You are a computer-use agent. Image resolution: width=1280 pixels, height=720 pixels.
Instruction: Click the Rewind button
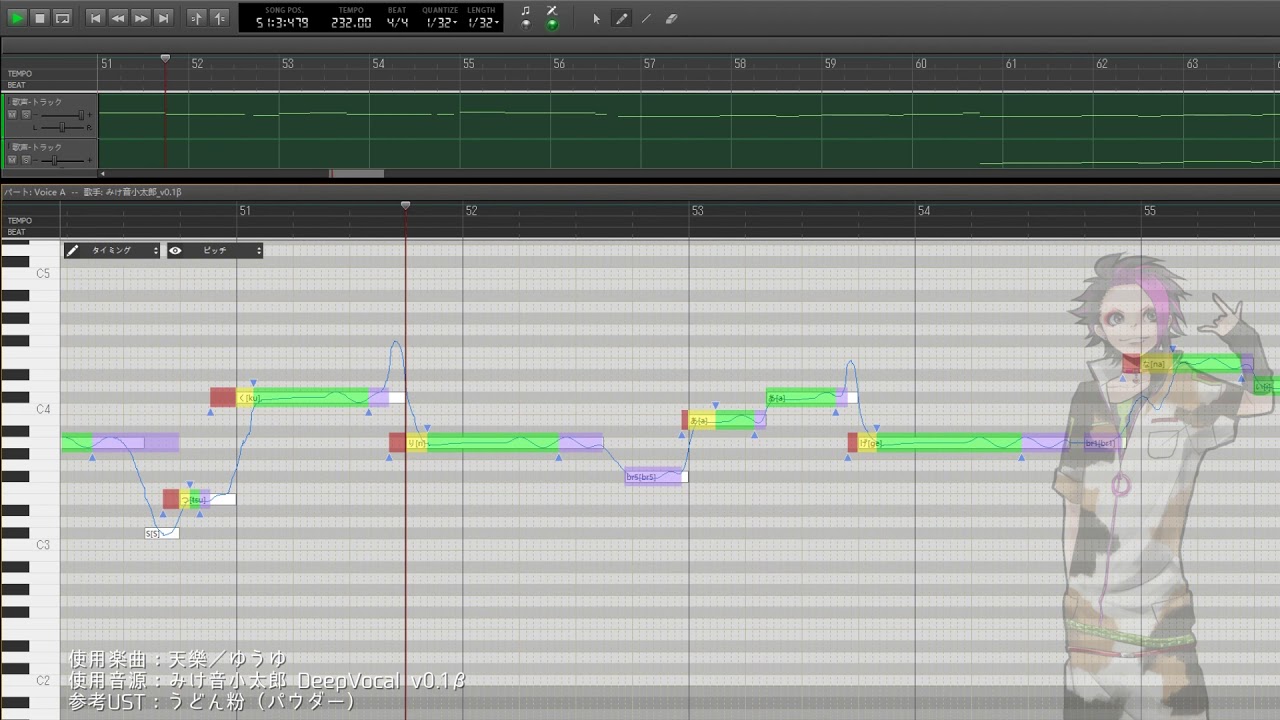click(119, 18)
